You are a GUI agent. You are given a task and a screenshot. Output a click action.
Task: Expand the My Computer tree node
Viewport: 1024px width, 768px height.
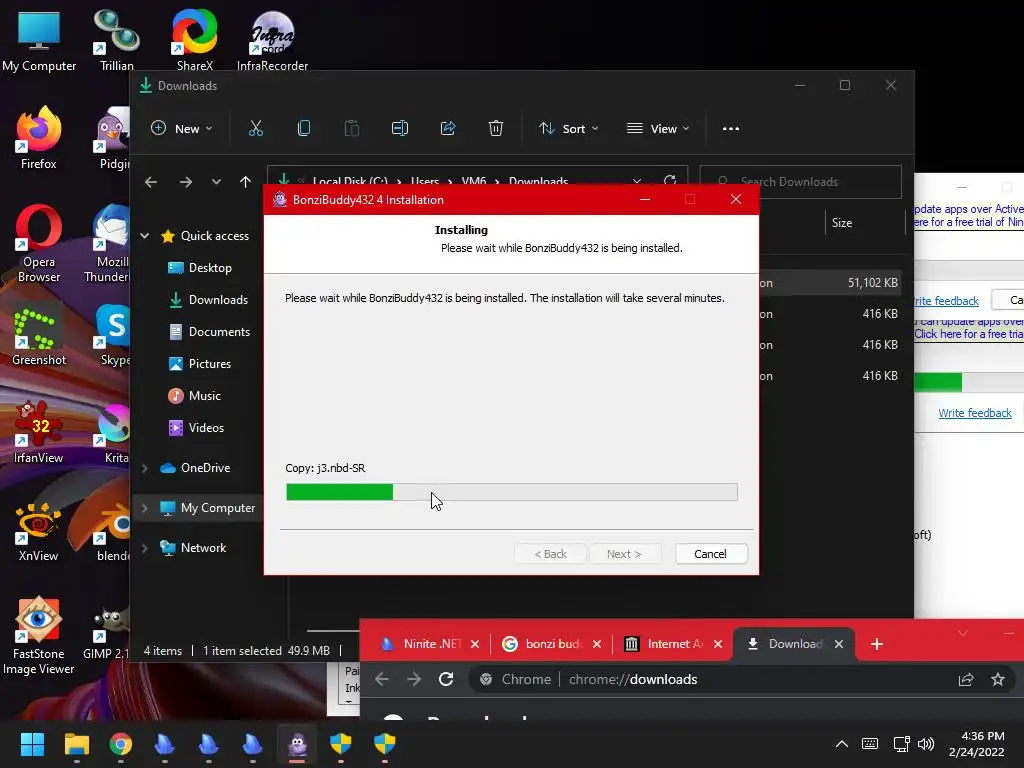pos(145,508)
